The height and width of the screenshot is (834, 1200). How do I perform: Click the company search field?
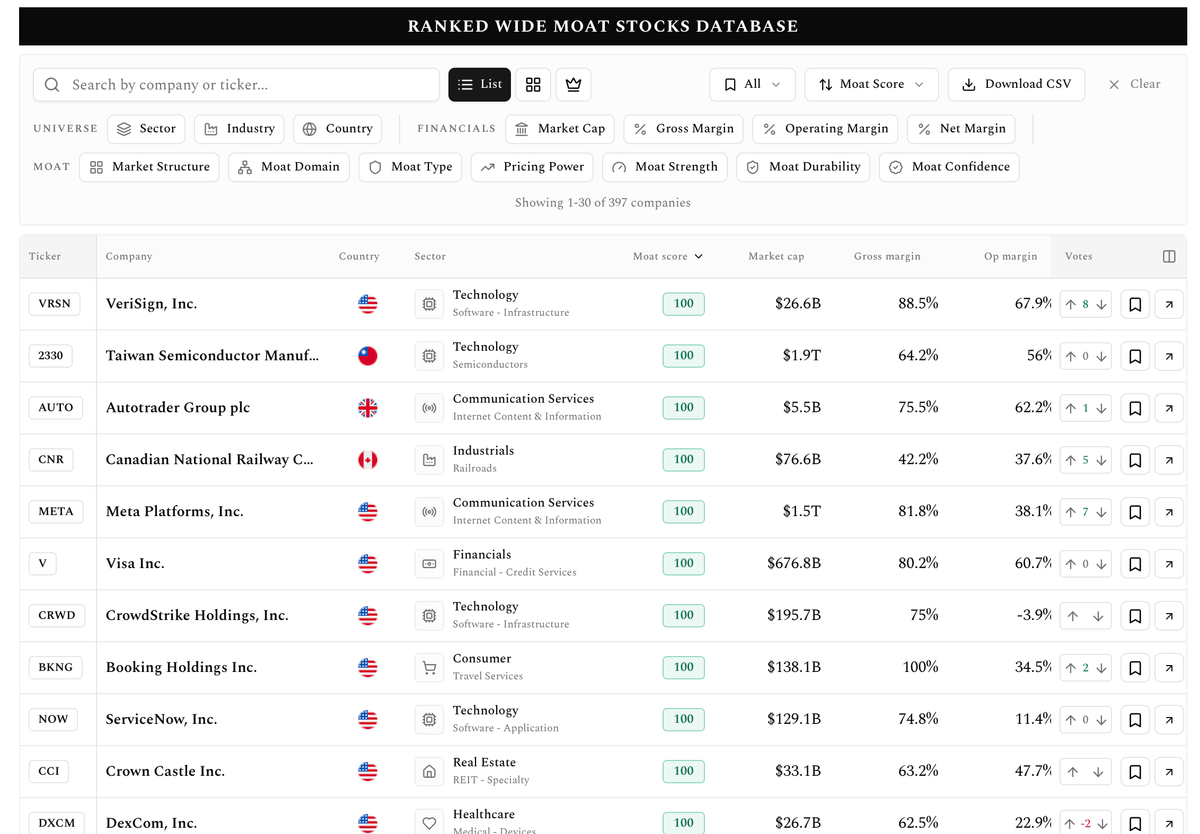236,85
